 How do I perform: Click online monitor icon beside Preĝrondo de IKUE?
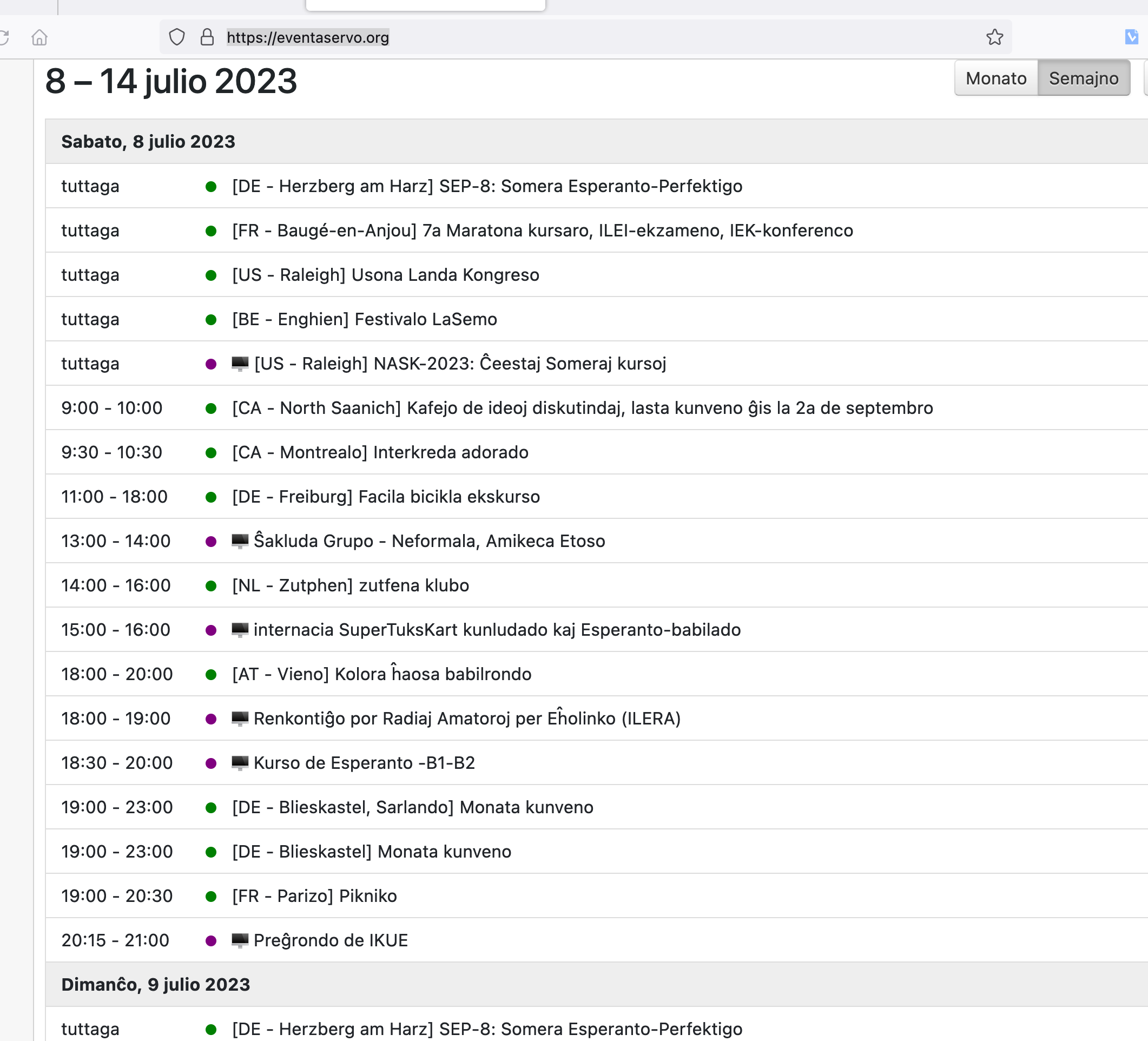240,941
